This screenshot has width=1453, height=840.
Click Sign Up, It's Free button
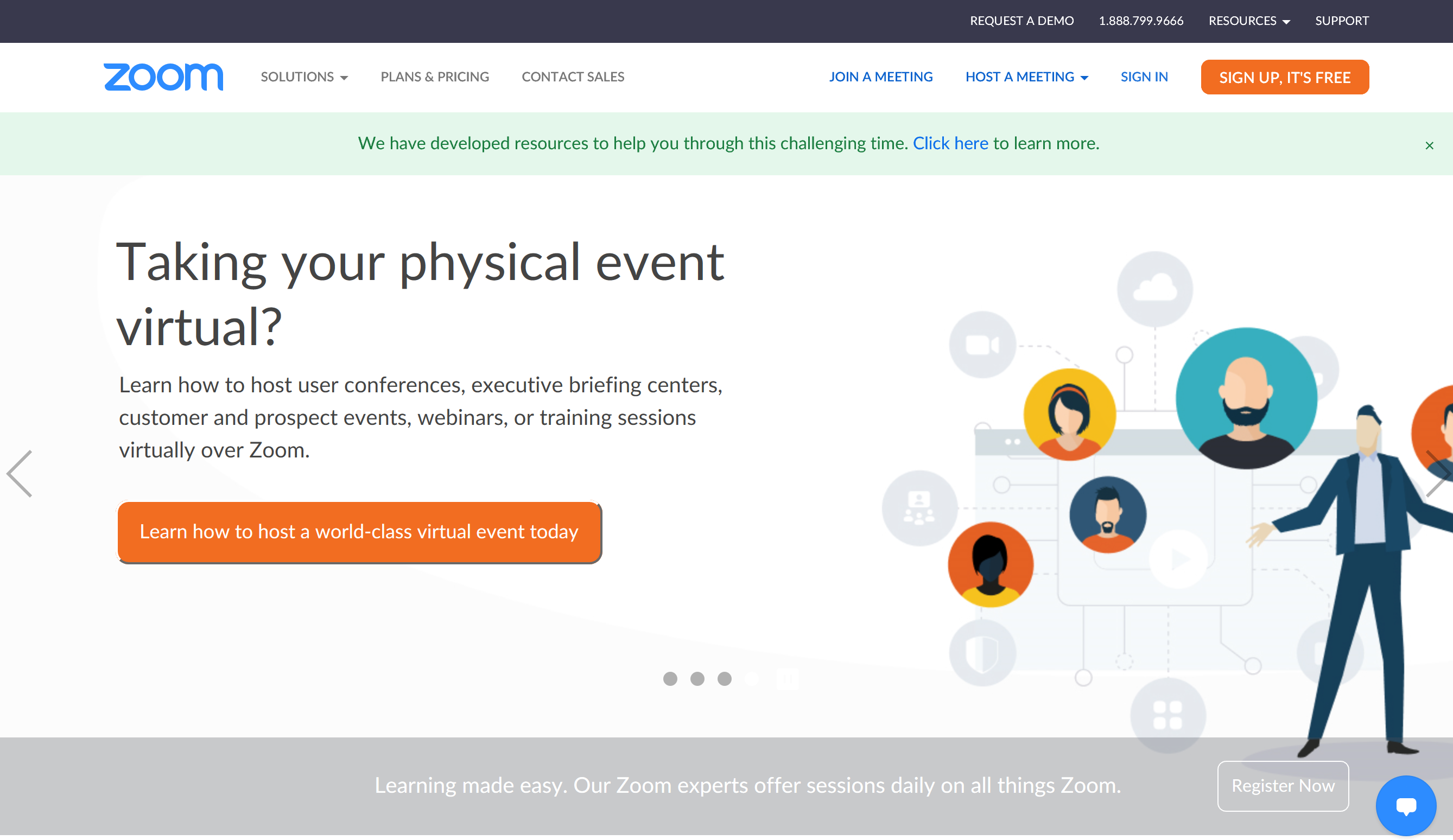click(x=1284, y=77)
